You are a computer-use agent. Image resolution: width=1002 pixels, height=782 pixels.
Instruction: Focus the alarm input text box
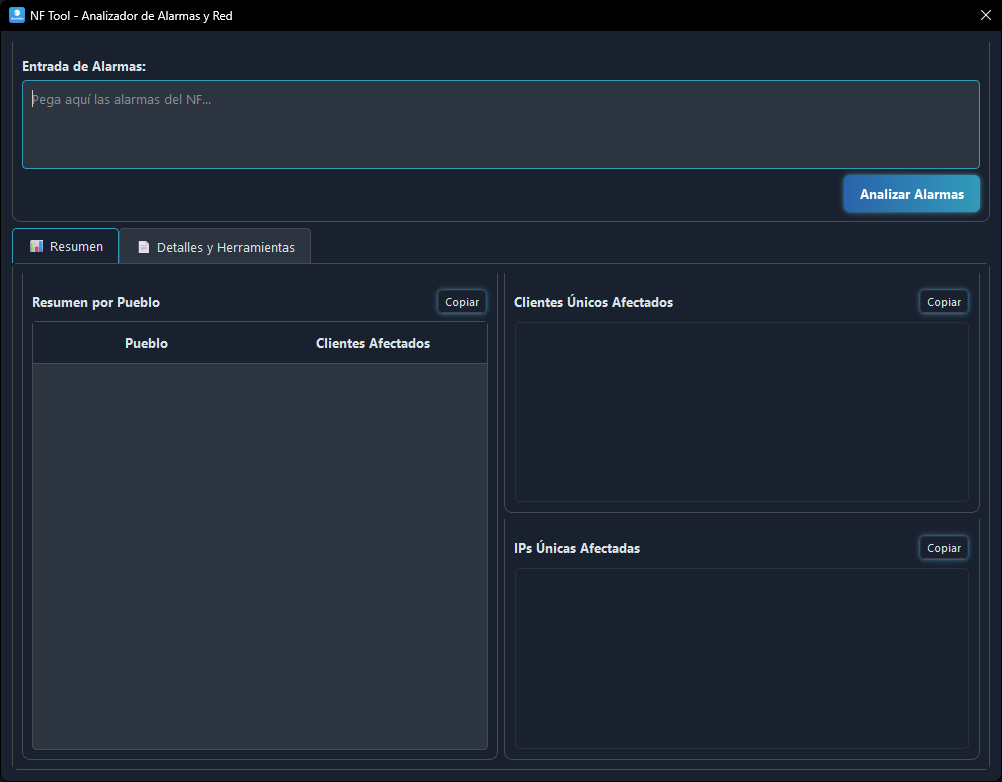tap(500, 125)
